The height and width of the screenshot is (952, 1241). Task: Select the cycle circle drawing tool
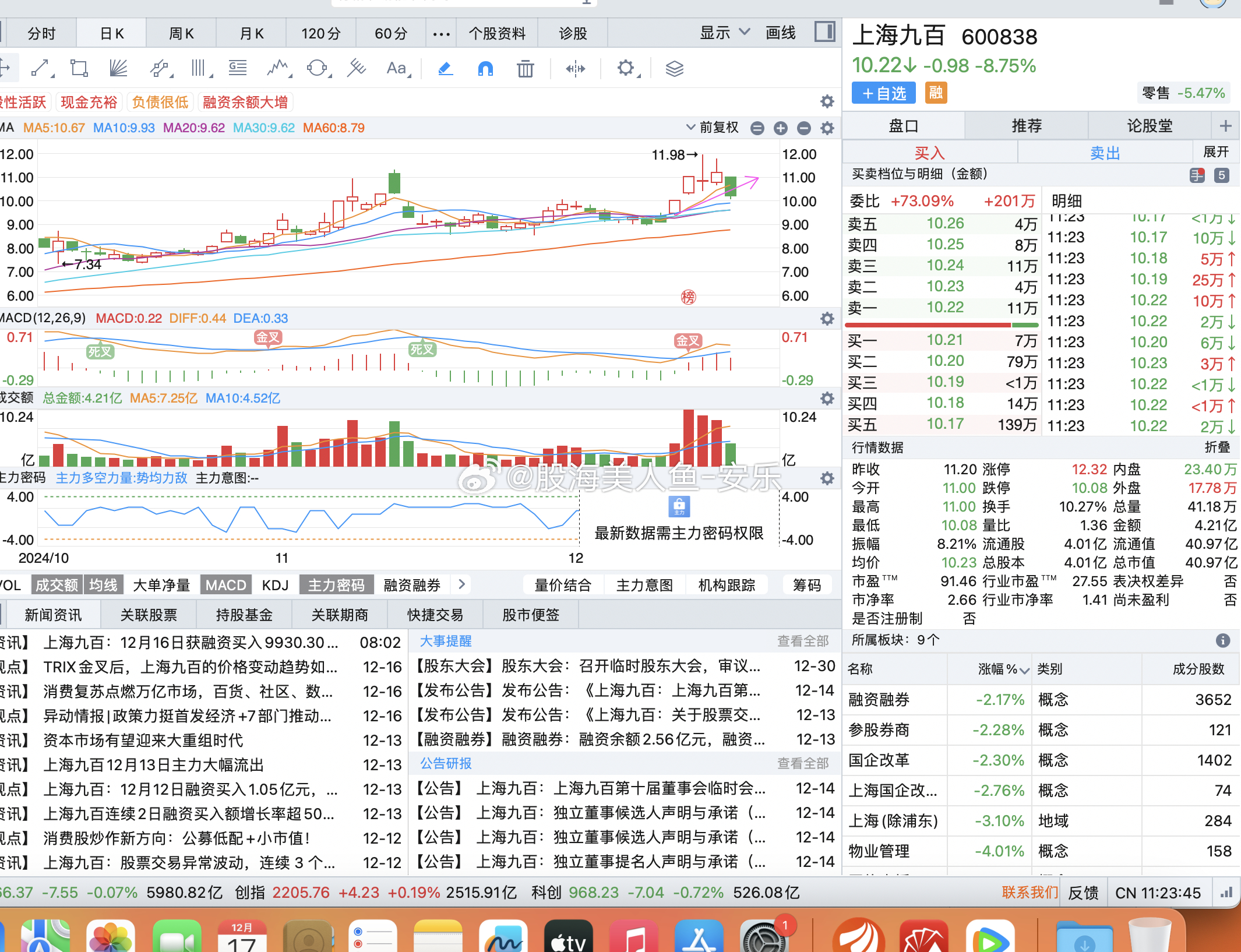tap(318, 69)
